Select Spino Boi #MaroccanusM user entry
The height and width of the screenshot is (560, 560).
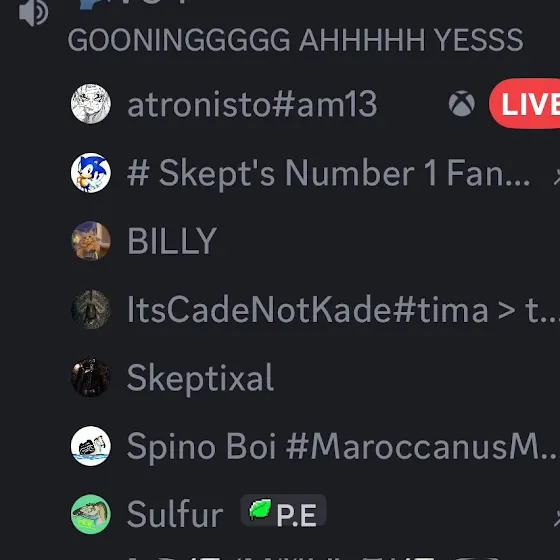coord(342,446)
